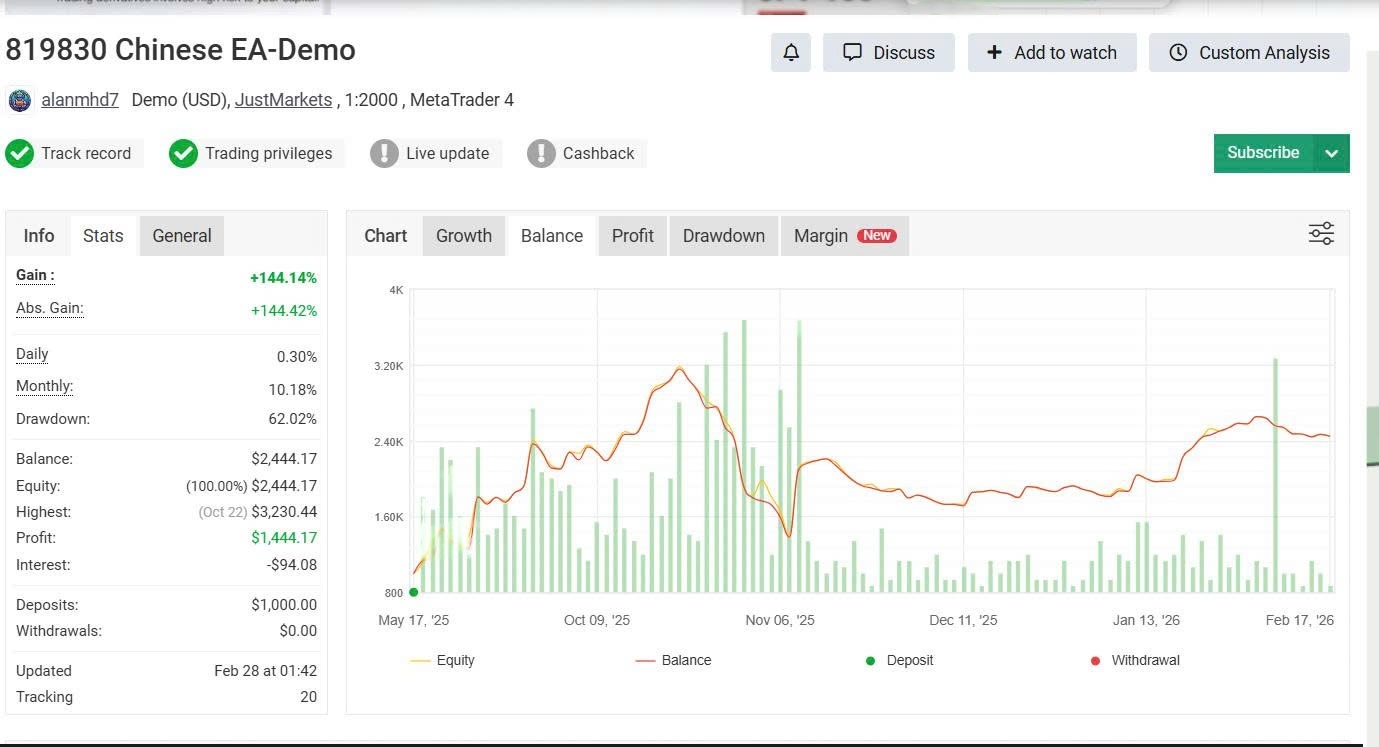This screenshot has height=747, width=1379.
Task: Click the Live update warning icon
Action: (x=384, y=153)
